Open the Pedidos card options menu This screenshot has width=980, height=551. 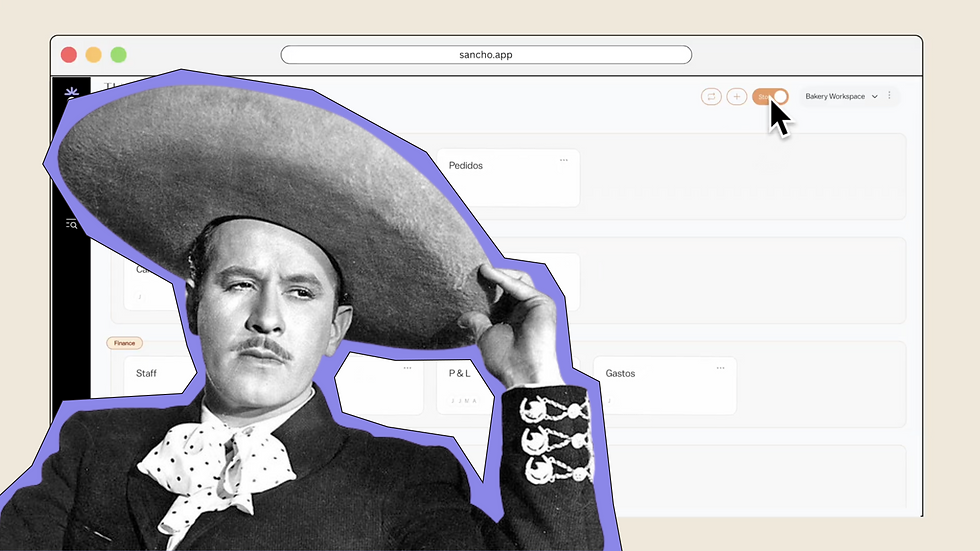pos(564,161)
